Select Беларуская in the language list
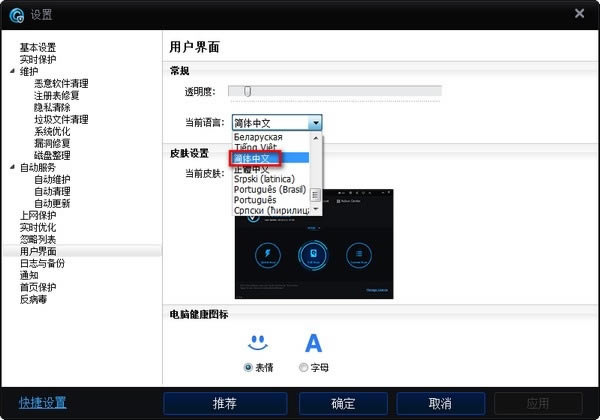 coord(271,137)
